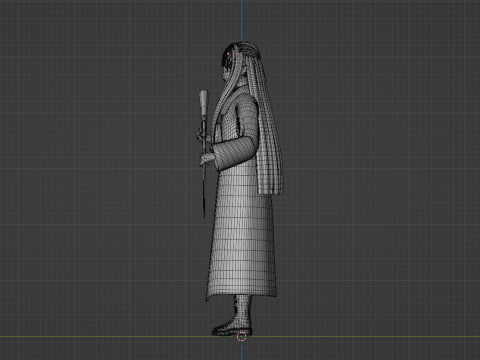Select the weapon held in the character's hands
The height and width of the screenshot is (360, 480).
(x=203, y=154)
